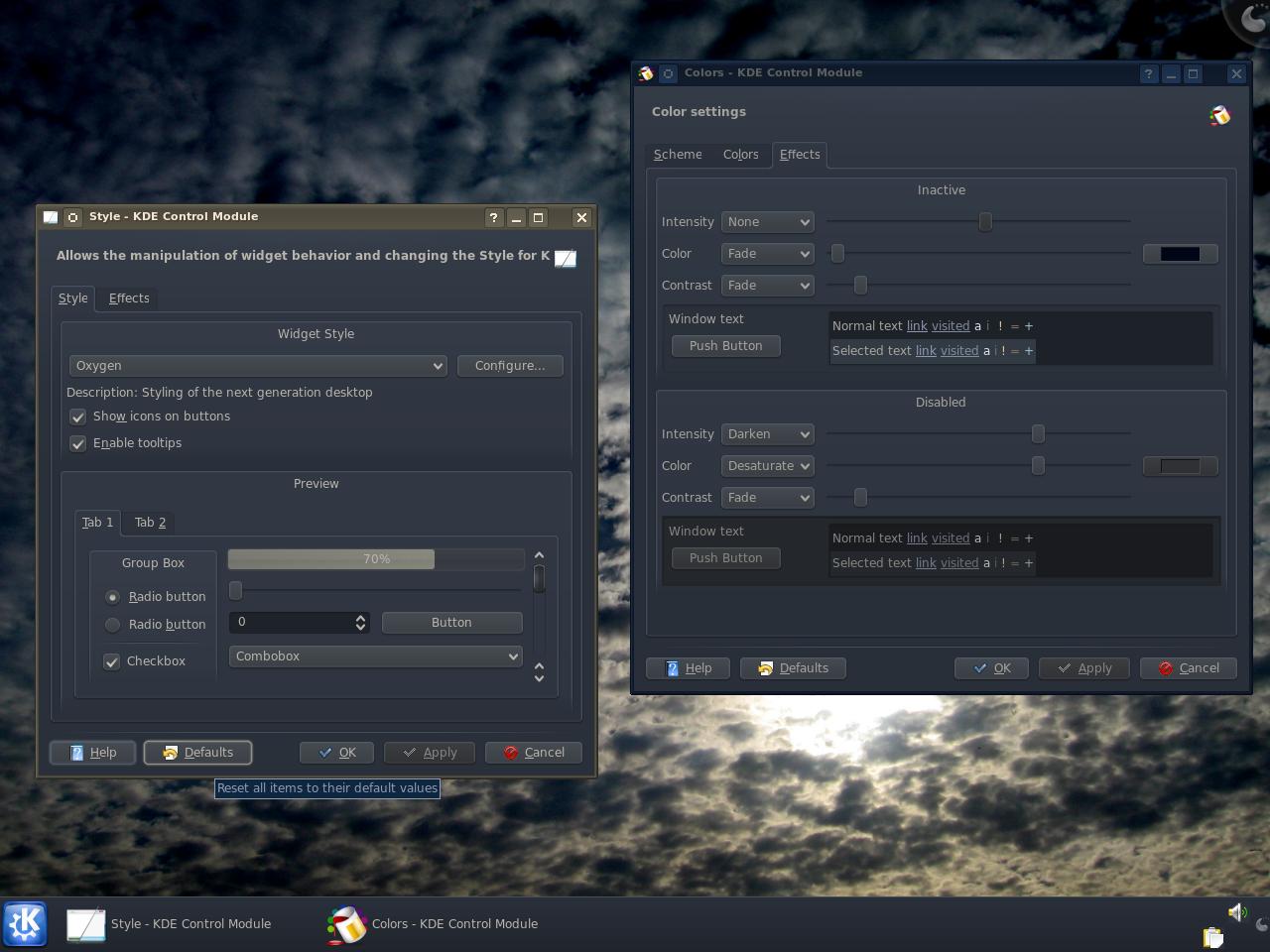Select the Effects tab in Colors window
The height and width of the screenshot is (952, 1270).
[800, 155]
